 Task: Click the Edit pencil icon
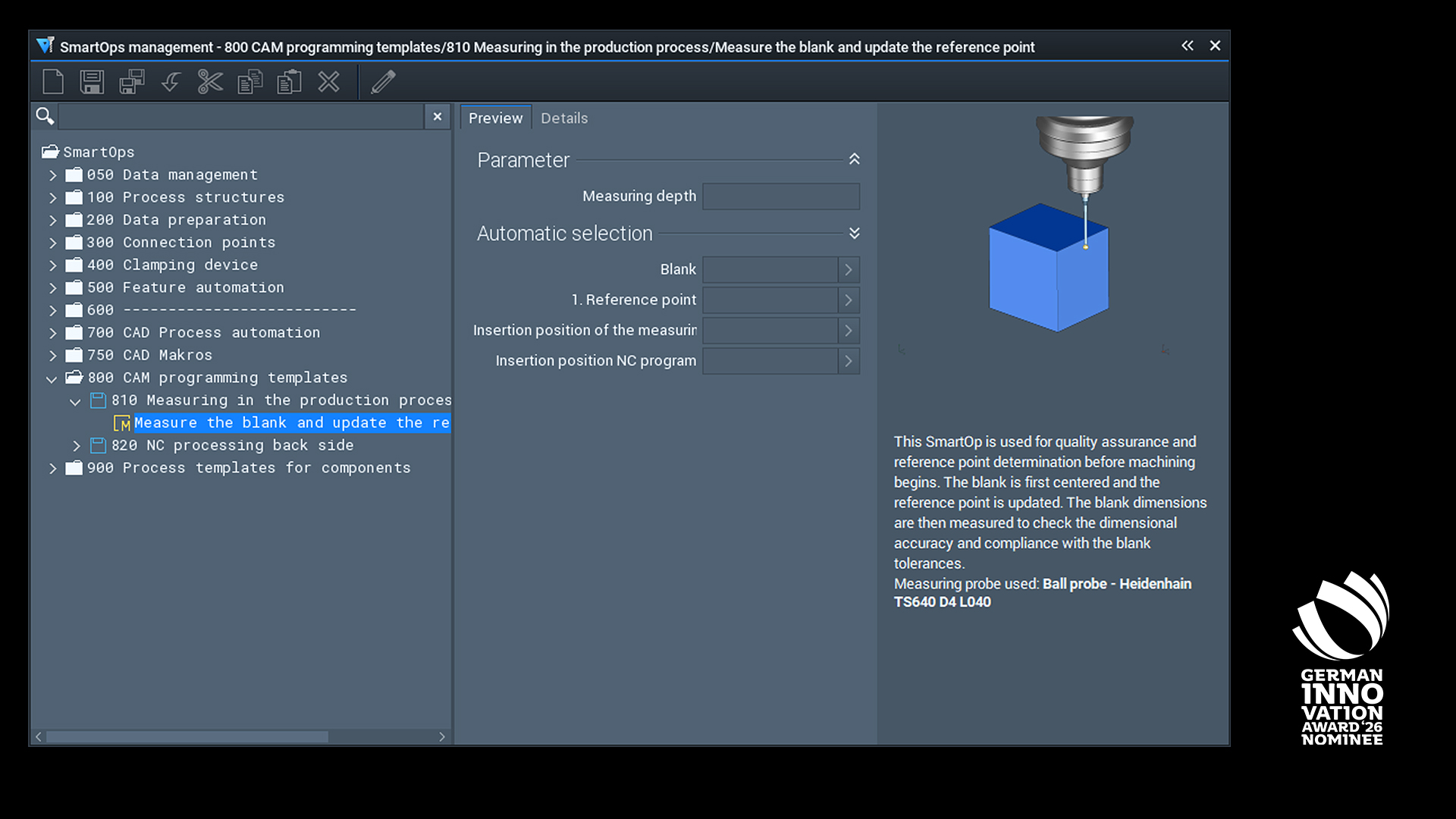(x=383, y=82)
